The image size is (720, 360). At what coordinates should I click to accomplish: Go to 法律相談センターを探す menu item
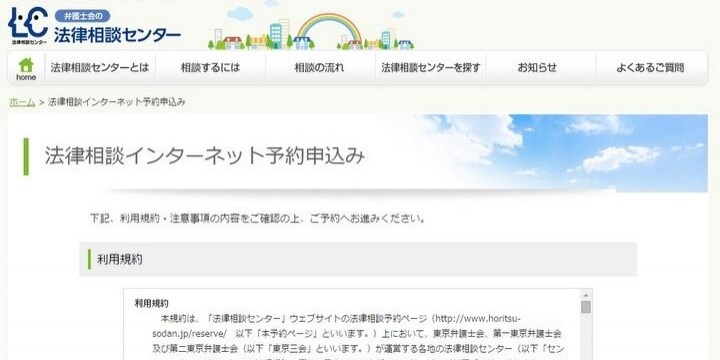pyautogui.click(x=431, y=68)
